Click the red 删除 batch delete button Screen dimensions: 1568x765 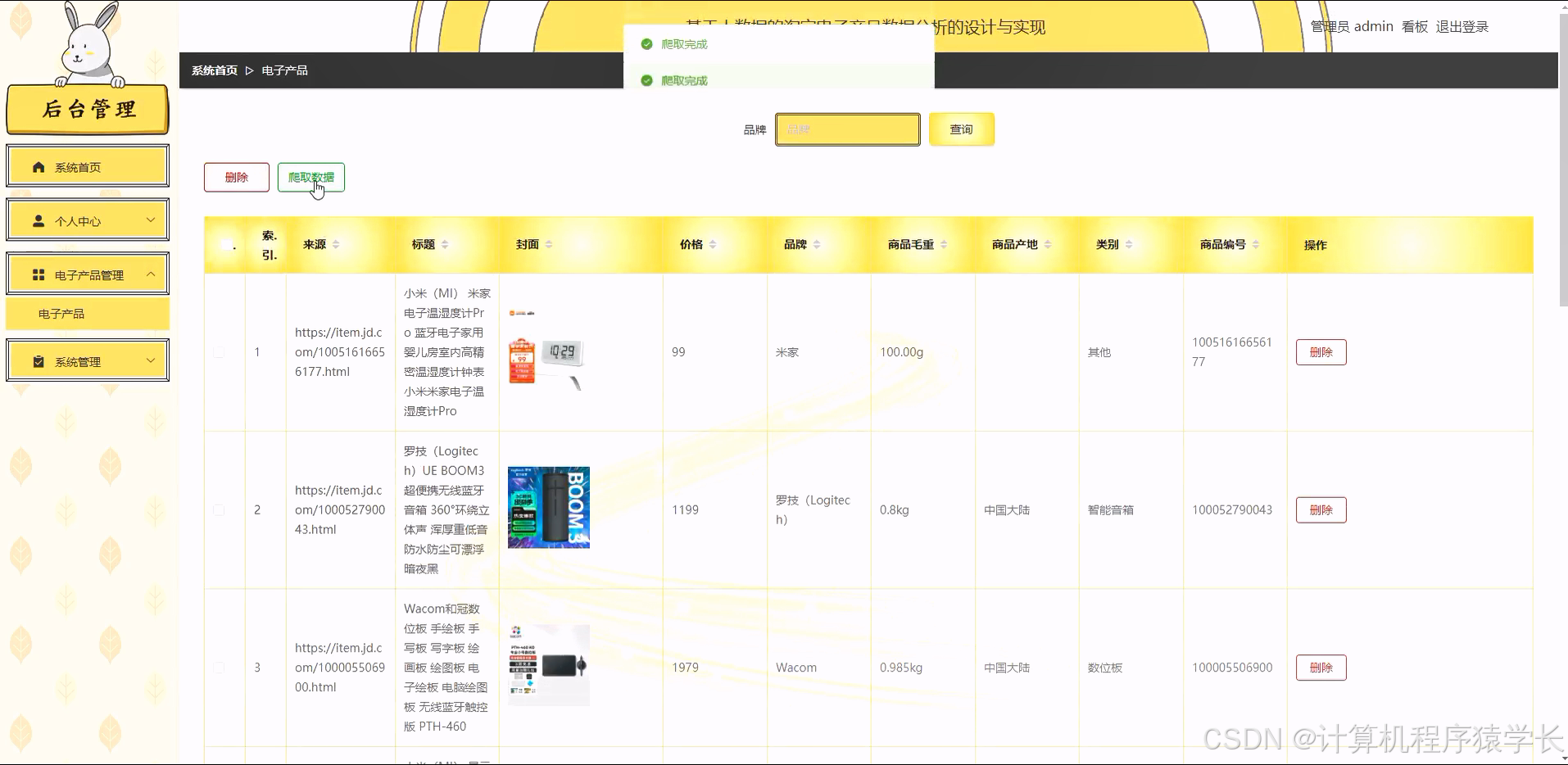click(237, 177)
